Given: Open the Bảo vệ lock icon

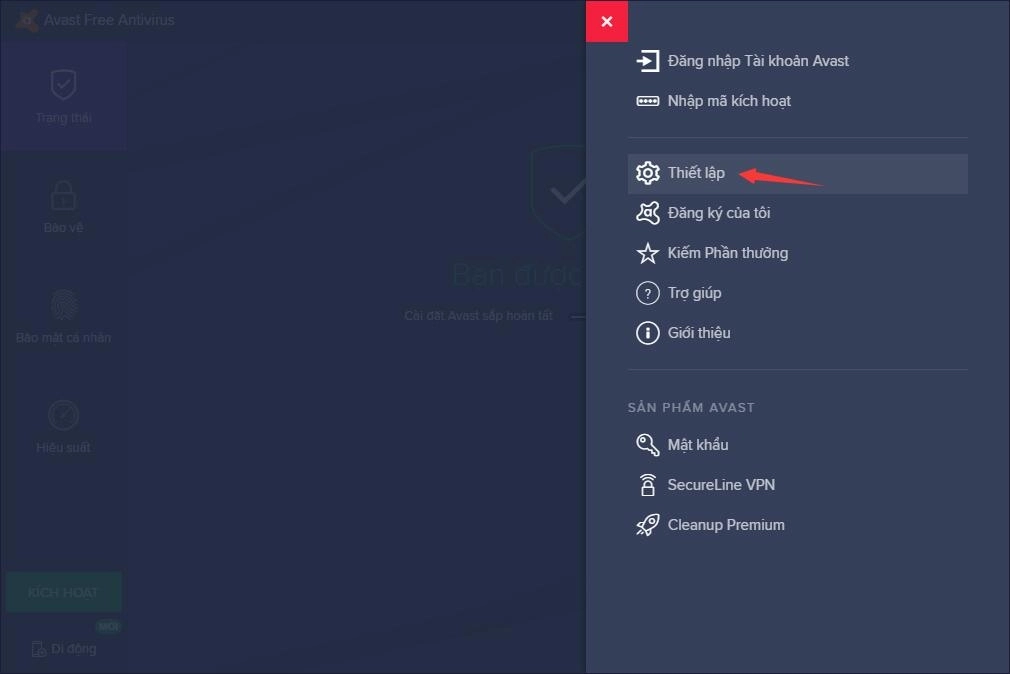Looking at the screenshot, I should 62,194.
